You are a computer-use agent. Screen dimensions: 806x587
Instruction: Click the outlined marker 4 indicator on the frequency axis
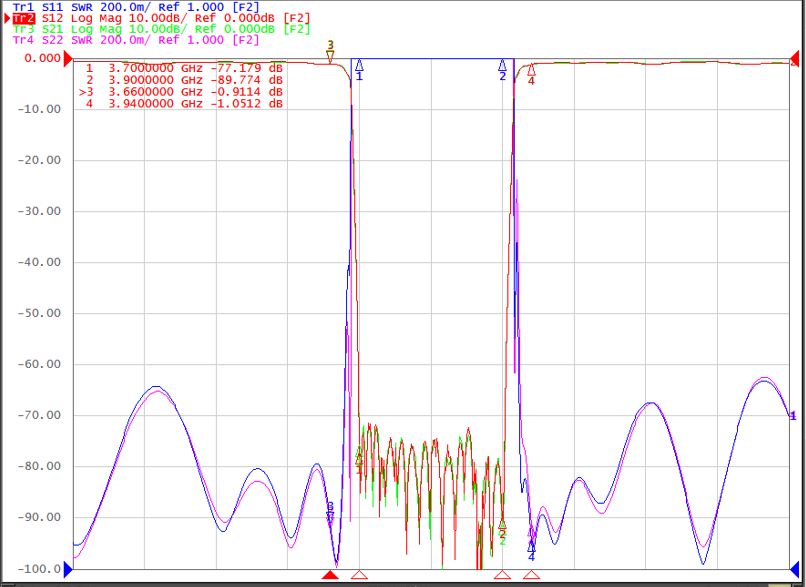pyautogui.click(x=531, y=575)
